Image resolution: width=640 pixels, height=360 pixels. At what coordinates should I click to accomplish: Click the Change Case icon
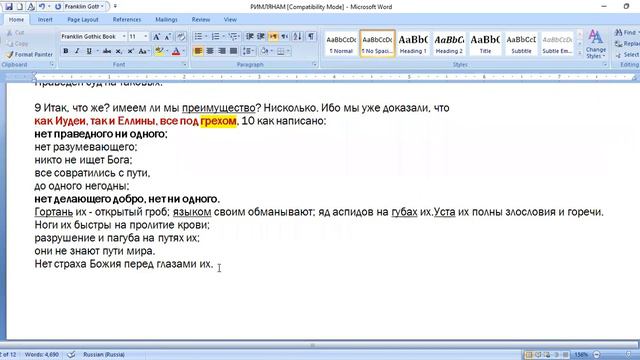pyautogui.click(x=143, y=51)
